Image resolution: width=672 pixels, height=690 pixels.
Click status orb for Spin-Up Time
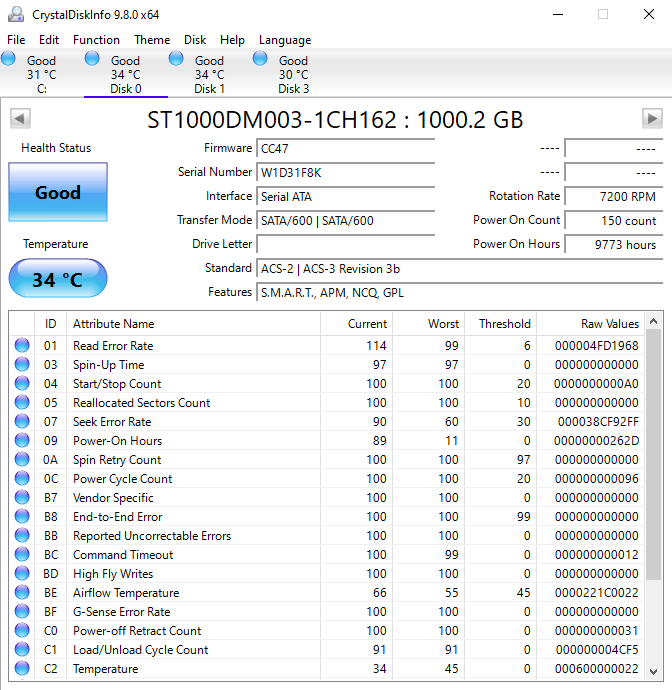22,364
